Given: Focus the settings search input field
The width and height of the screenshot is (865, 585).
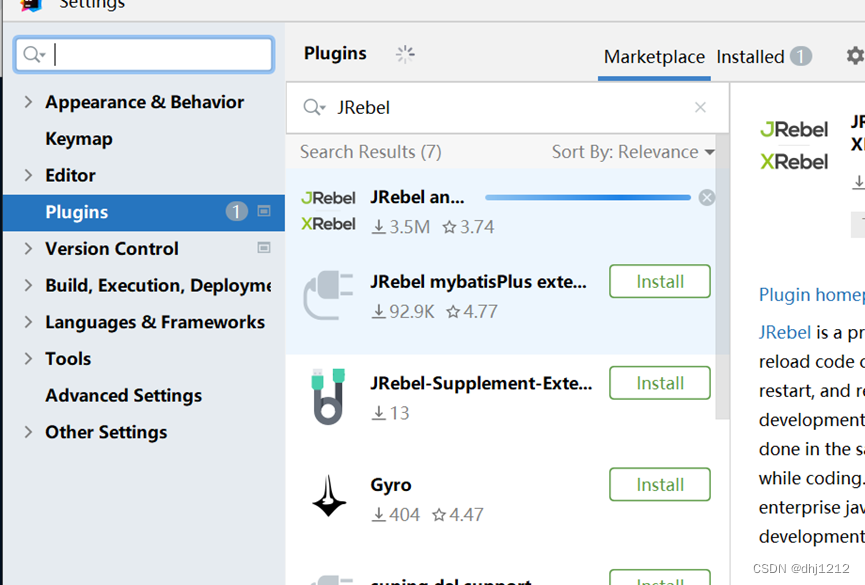Looking at the screenshot, I should pyautogui.click(x=145, y=55).
